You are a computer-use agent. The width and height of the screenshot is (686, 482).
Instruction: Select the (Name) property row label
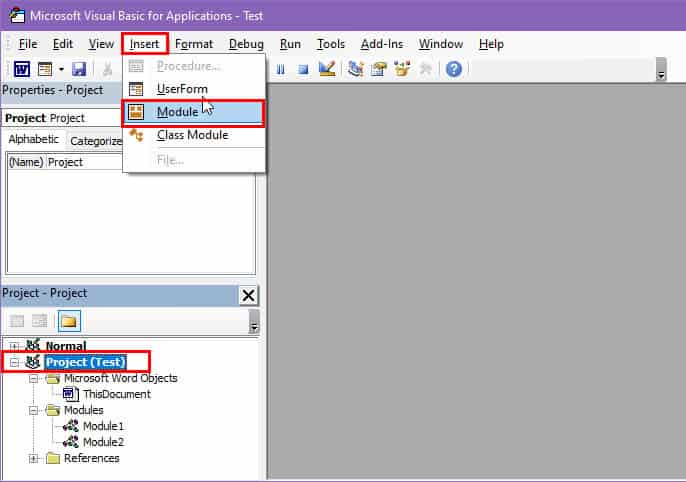coord(26,162)
